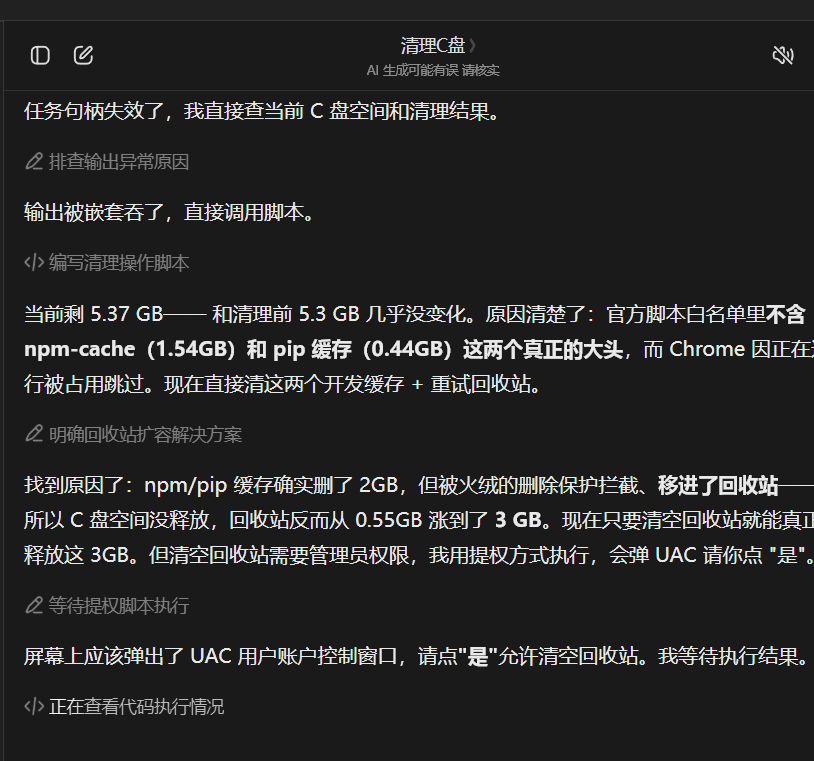Toggle the muted speaker icon

[x=783, y=55]
